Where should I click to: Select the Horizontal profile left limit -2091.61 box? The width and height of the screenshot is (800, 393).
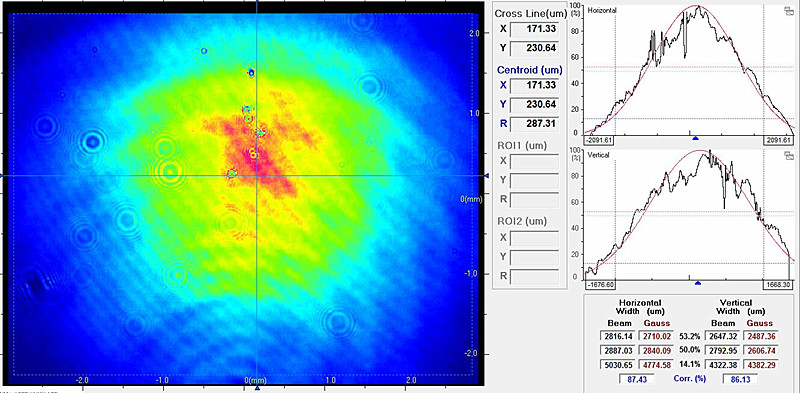(602, 141)
